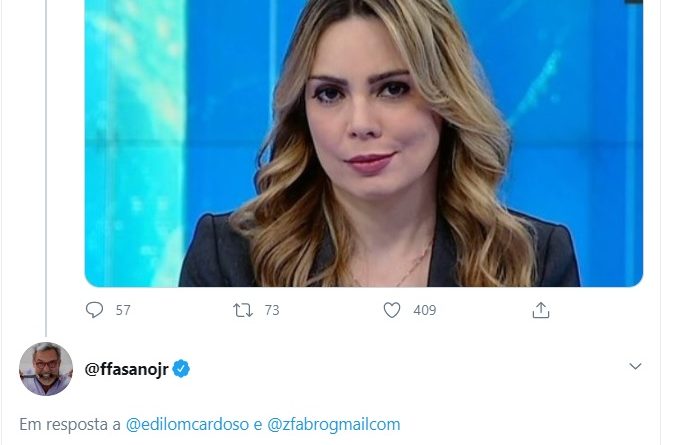View the 409 likes count

point(425,310)
